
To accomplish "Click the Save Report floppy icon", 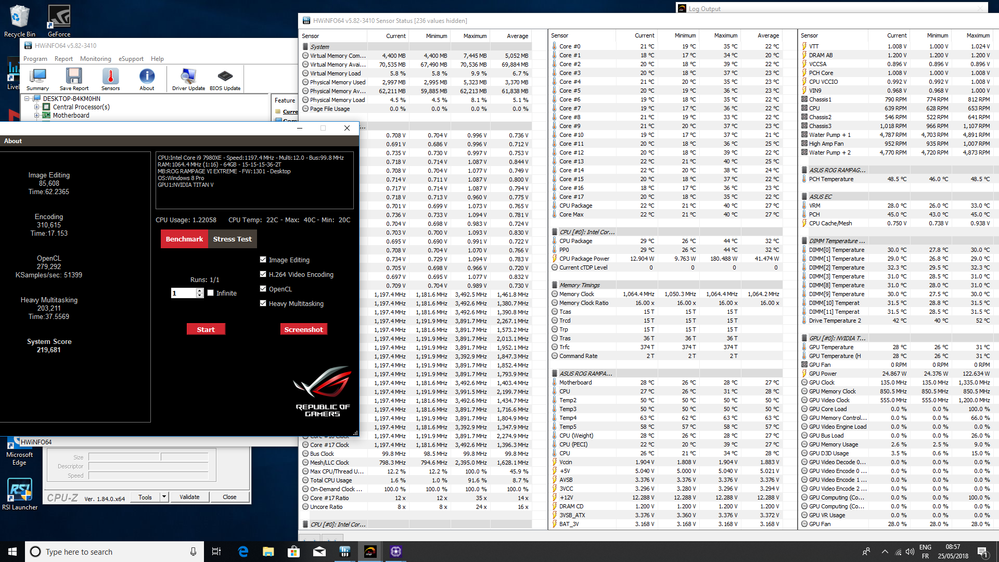I will click(74, 80).
